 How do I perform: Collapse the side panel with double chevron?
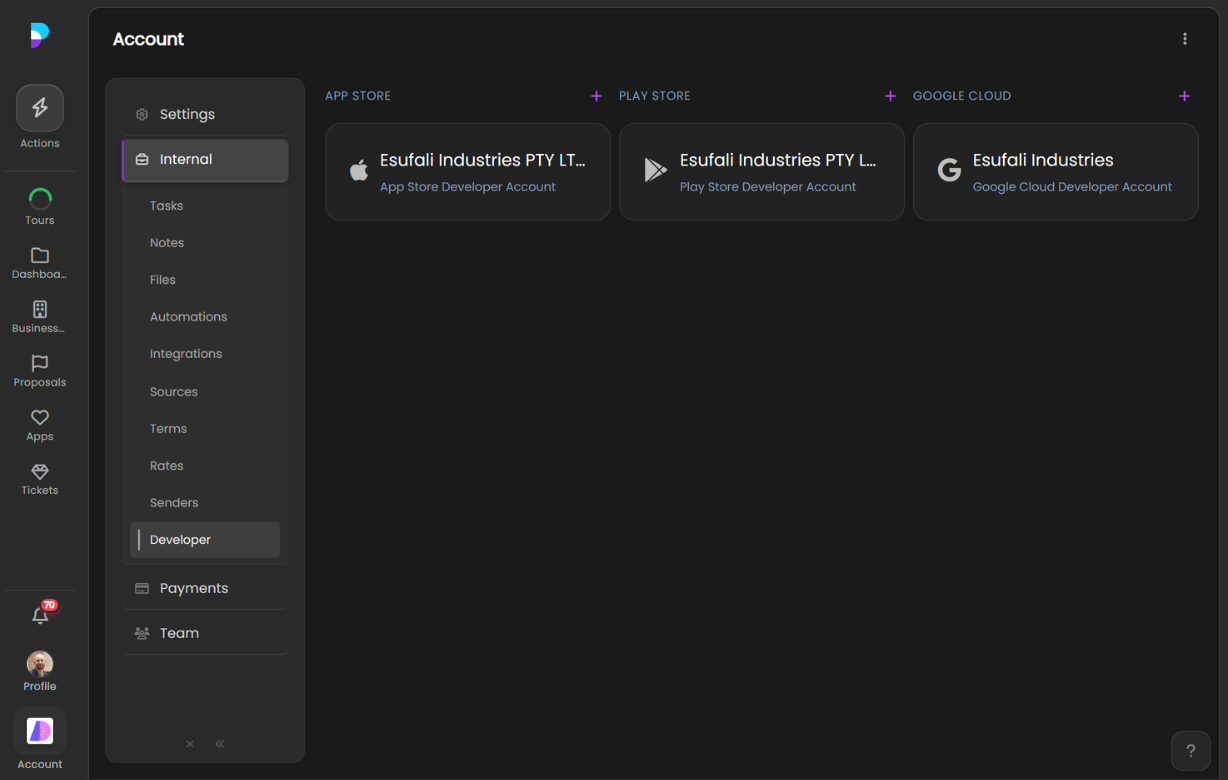click(x=220, y=744)
